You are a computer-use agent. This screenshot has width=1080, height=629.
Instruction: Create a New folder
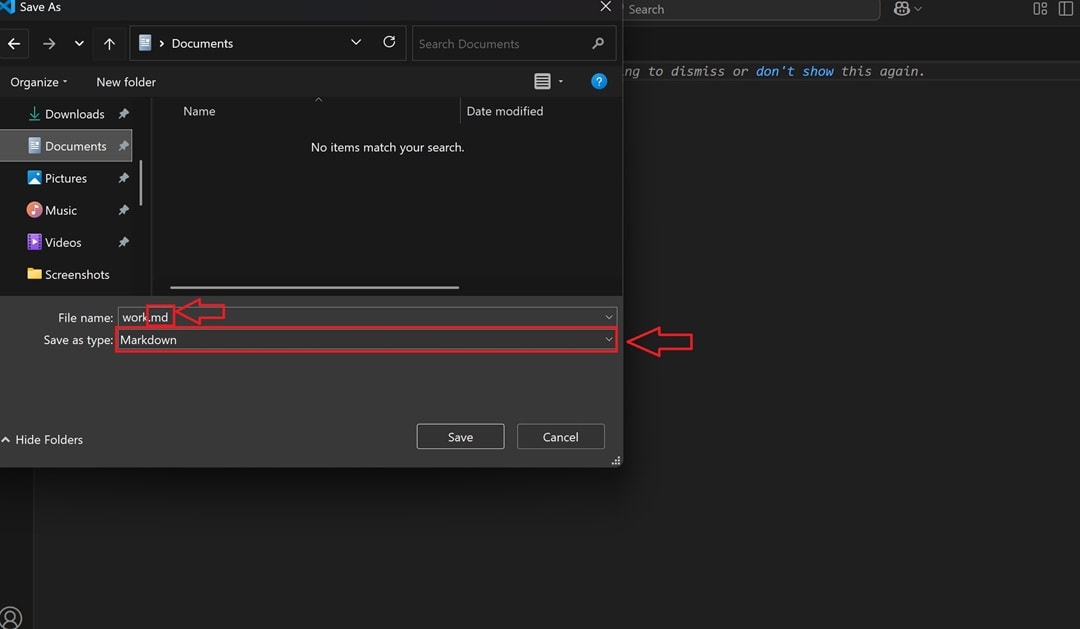pos(126,82)
